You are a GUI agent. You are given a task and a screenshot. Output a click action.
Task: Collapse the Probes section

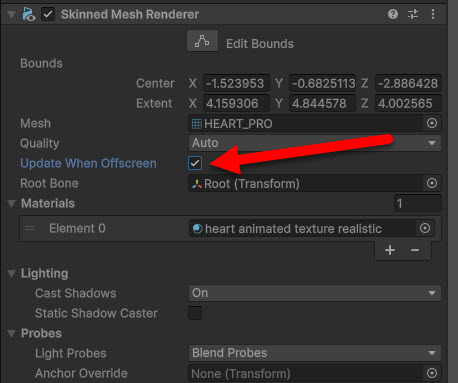click(x=11, y=334)
